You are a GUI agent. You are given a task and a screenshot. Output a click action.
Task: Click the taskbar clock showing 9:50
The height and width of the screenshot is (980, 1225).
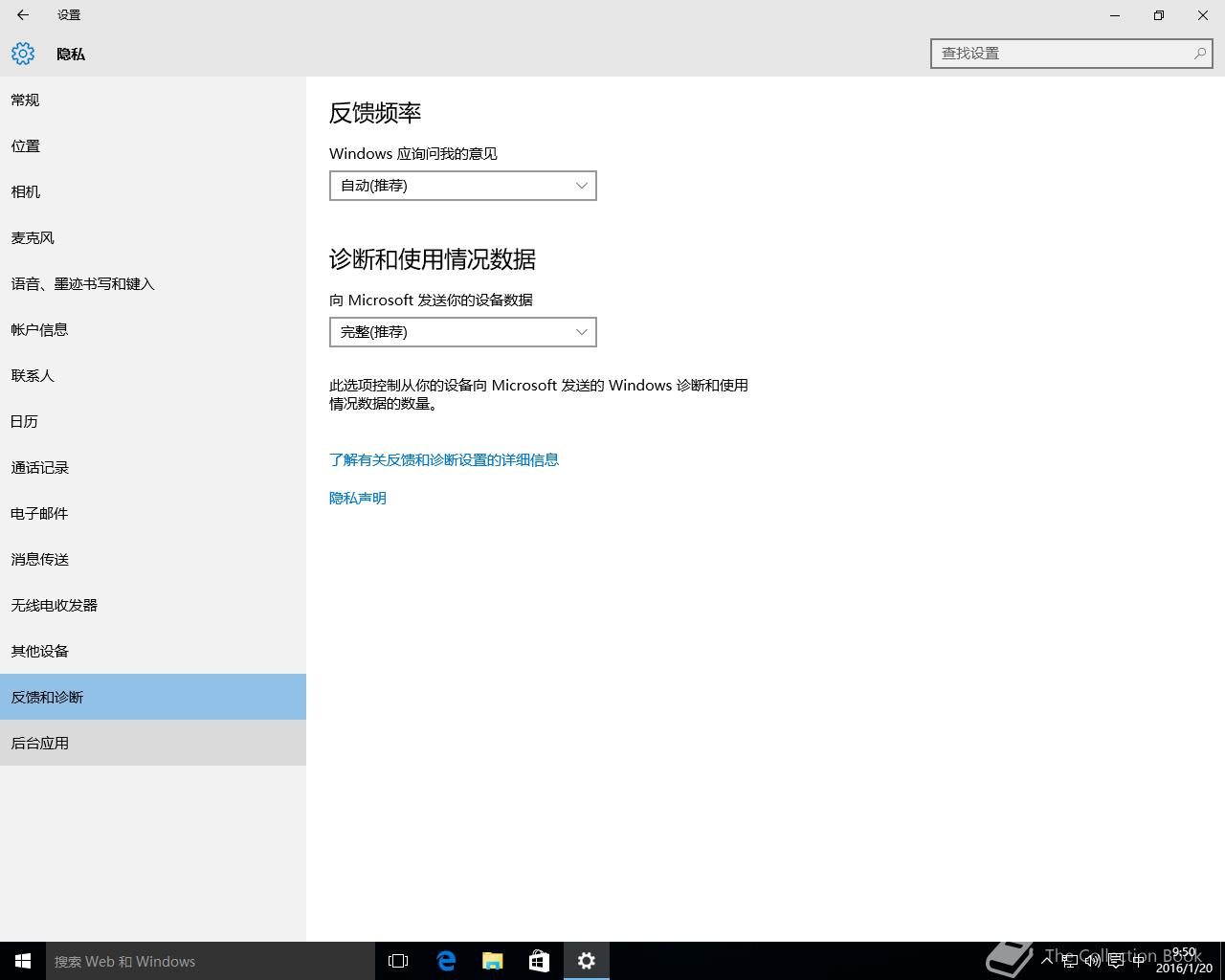pos(1184,961)
